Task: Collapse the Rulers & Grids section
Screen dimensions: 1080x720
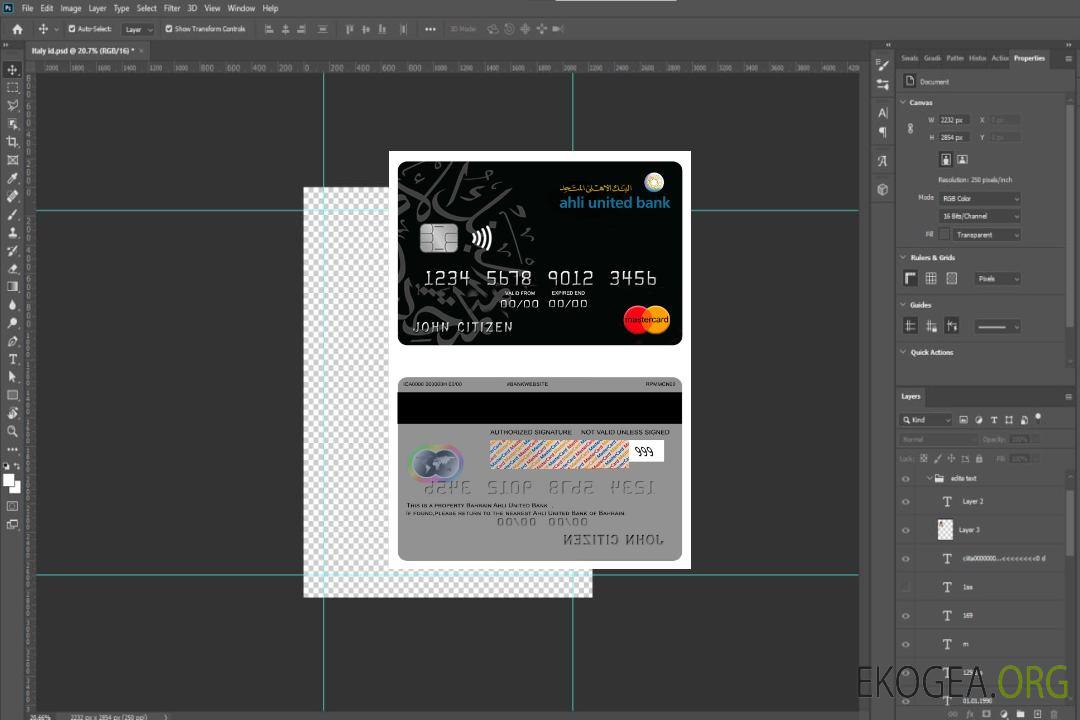Action: (903, 257)
